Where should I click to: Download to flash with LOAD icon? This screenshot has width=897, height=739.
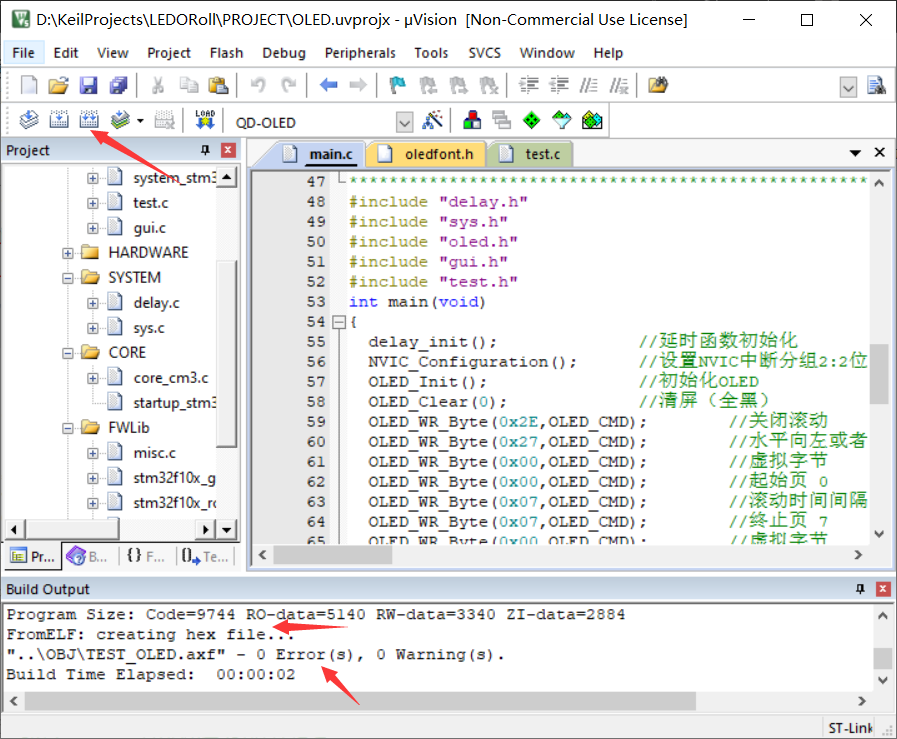click(x=205, y=120)
